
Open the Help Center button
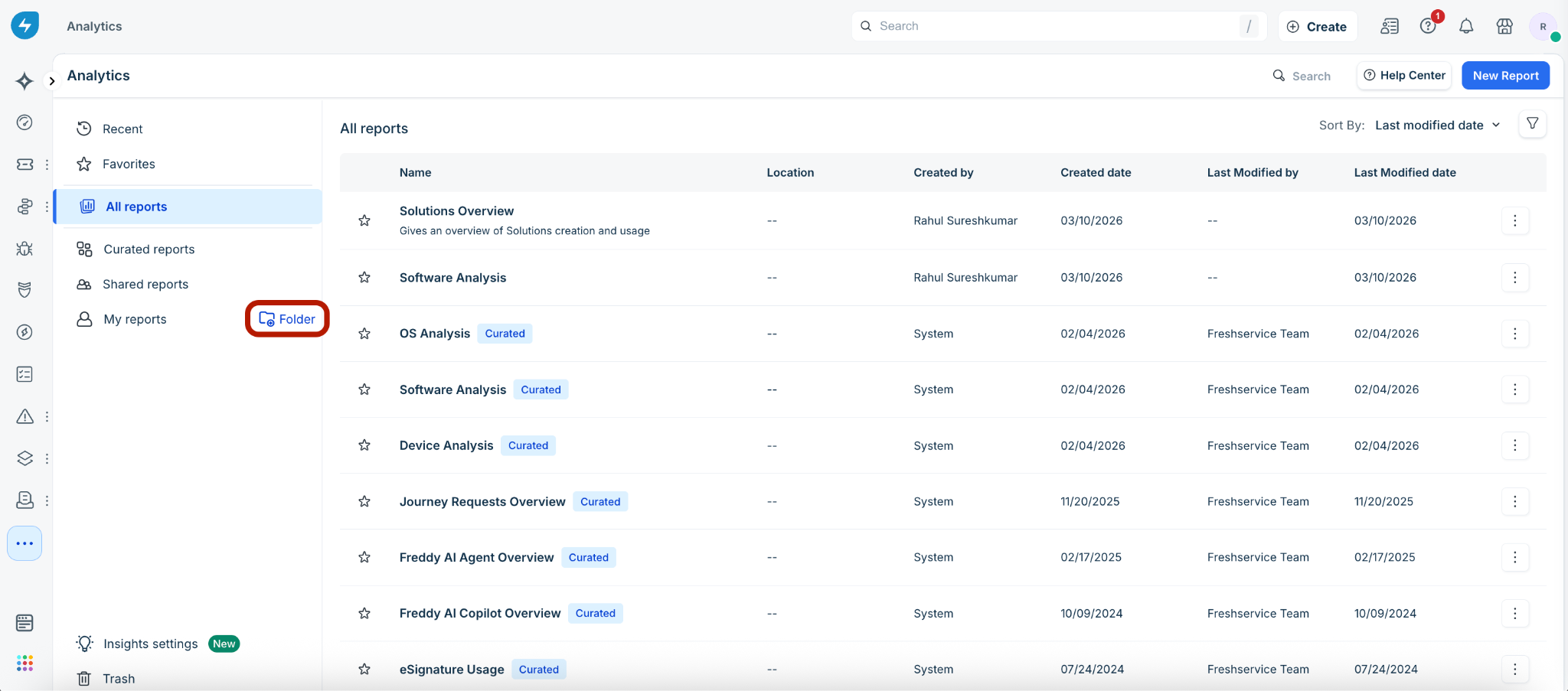point(1404,75)
